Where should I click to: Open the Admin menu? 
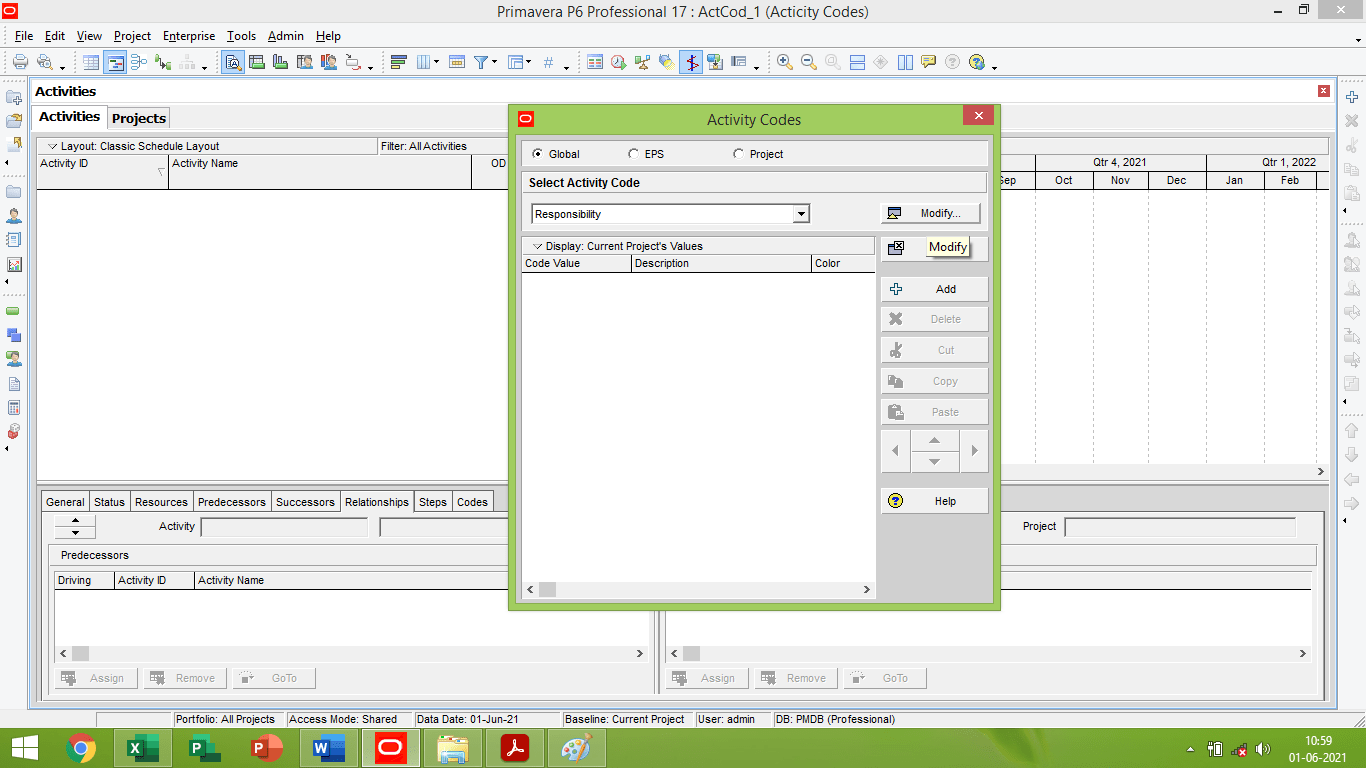point(285,36)
